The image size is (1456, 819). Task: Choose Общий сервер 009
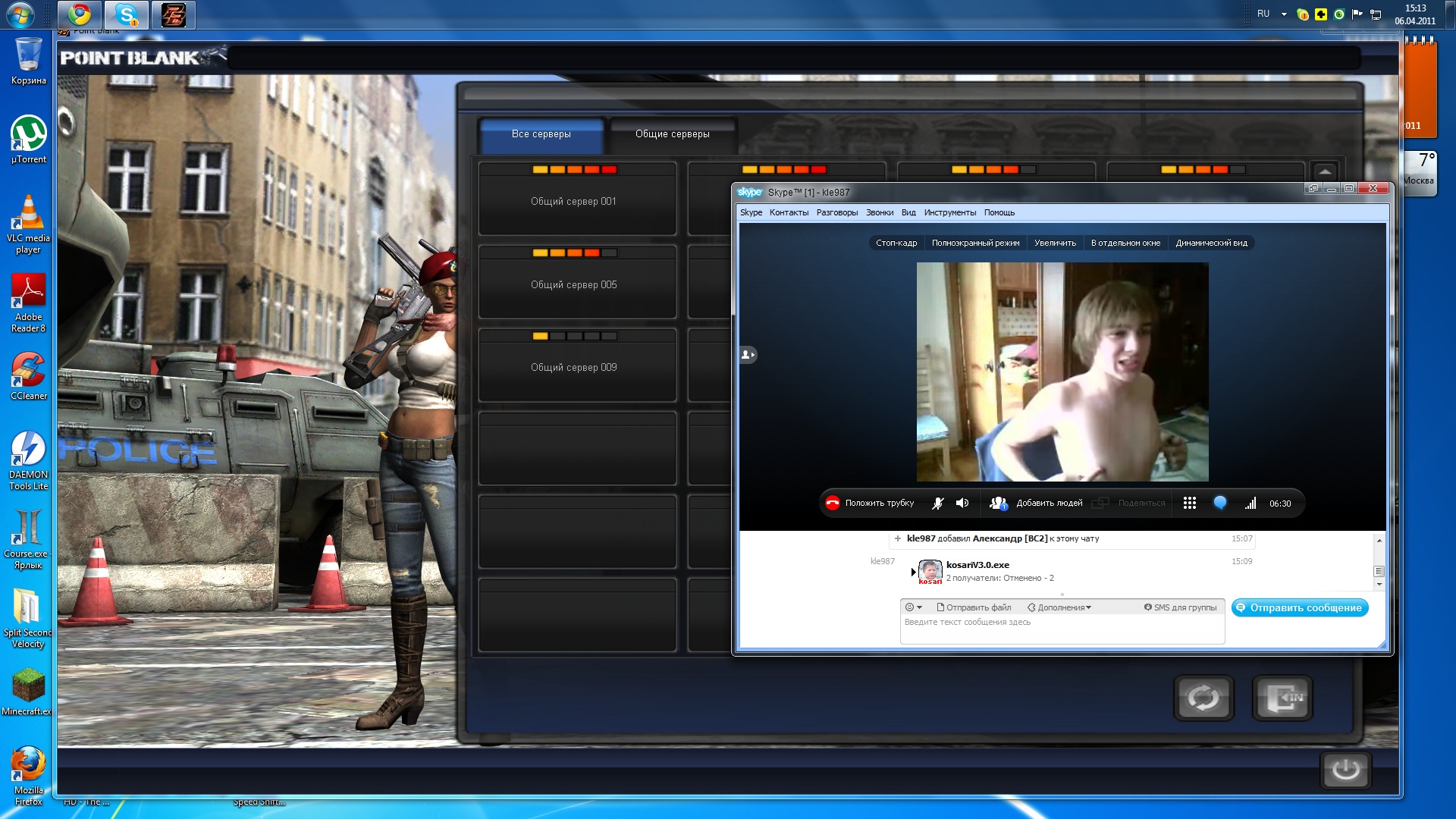pyautogui.click(x=577, y=366)
